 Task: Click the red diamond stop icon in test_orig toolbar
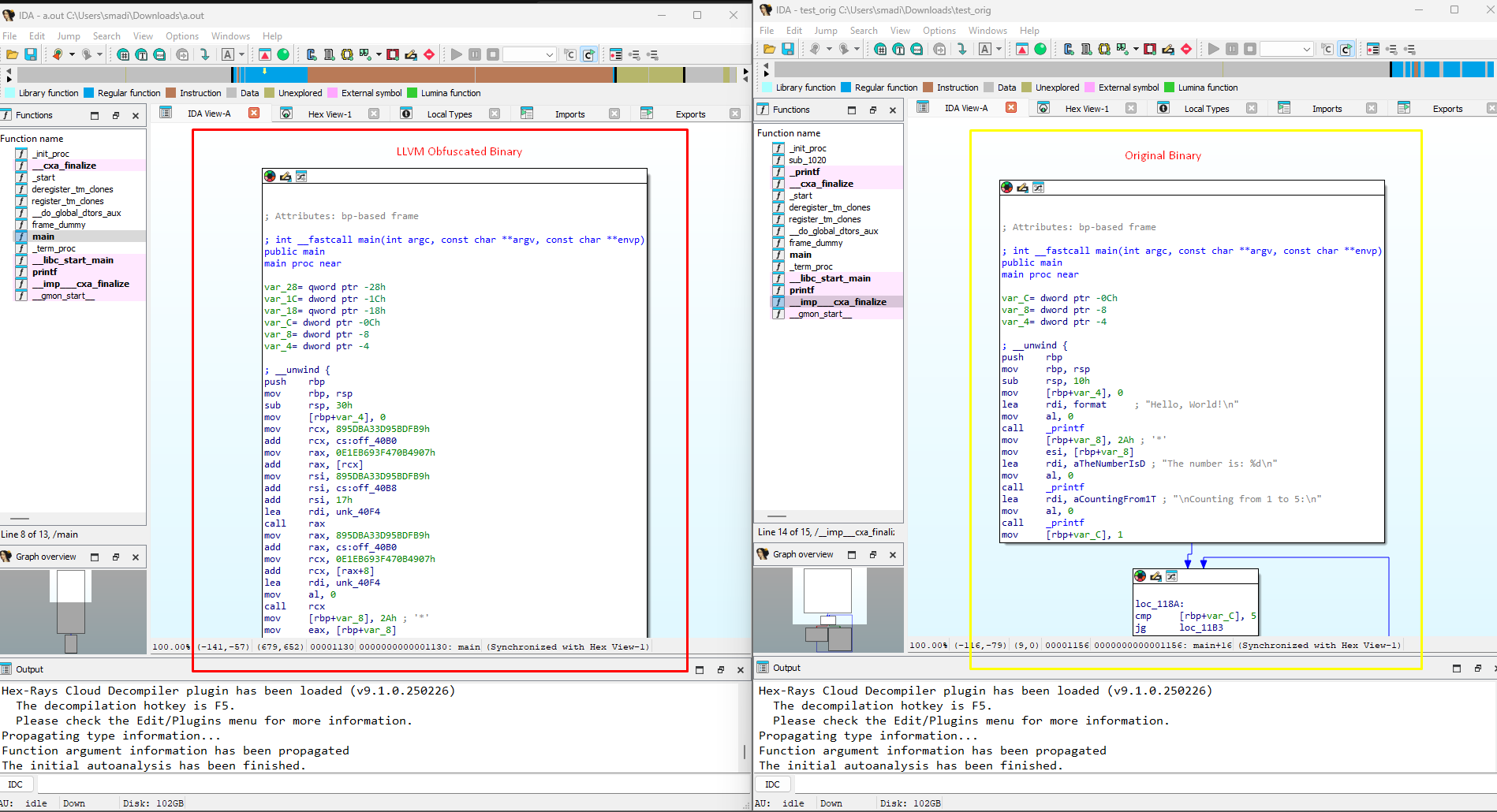[x=1186, y=49]
